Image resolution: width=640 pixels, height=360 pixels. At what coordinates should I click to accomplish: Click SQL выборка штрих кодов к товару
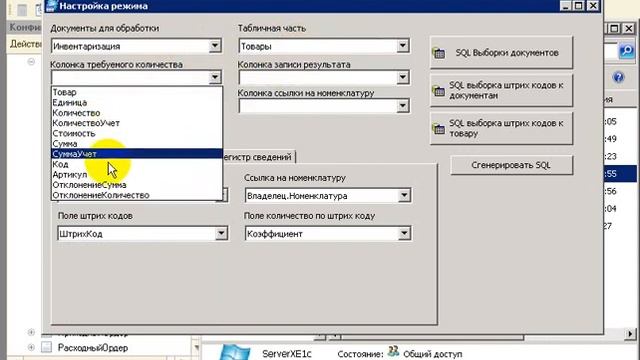[501, 128]
